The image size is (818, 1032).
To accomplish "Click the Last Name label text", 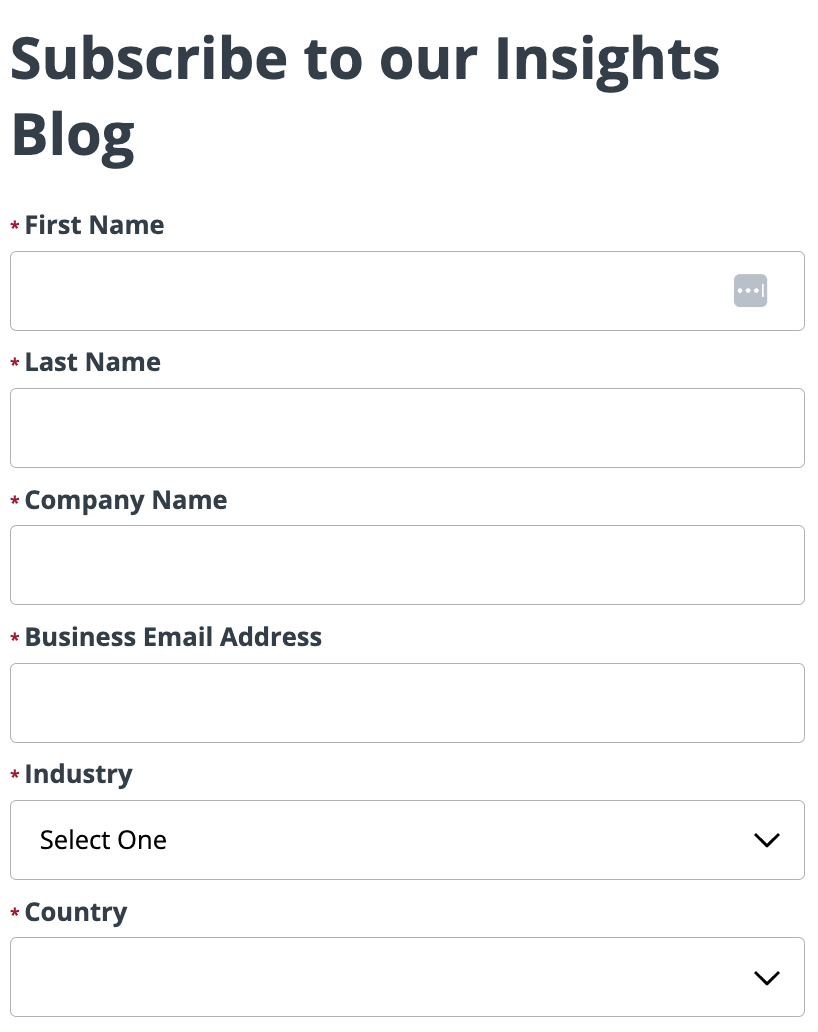I will [92, 362].
